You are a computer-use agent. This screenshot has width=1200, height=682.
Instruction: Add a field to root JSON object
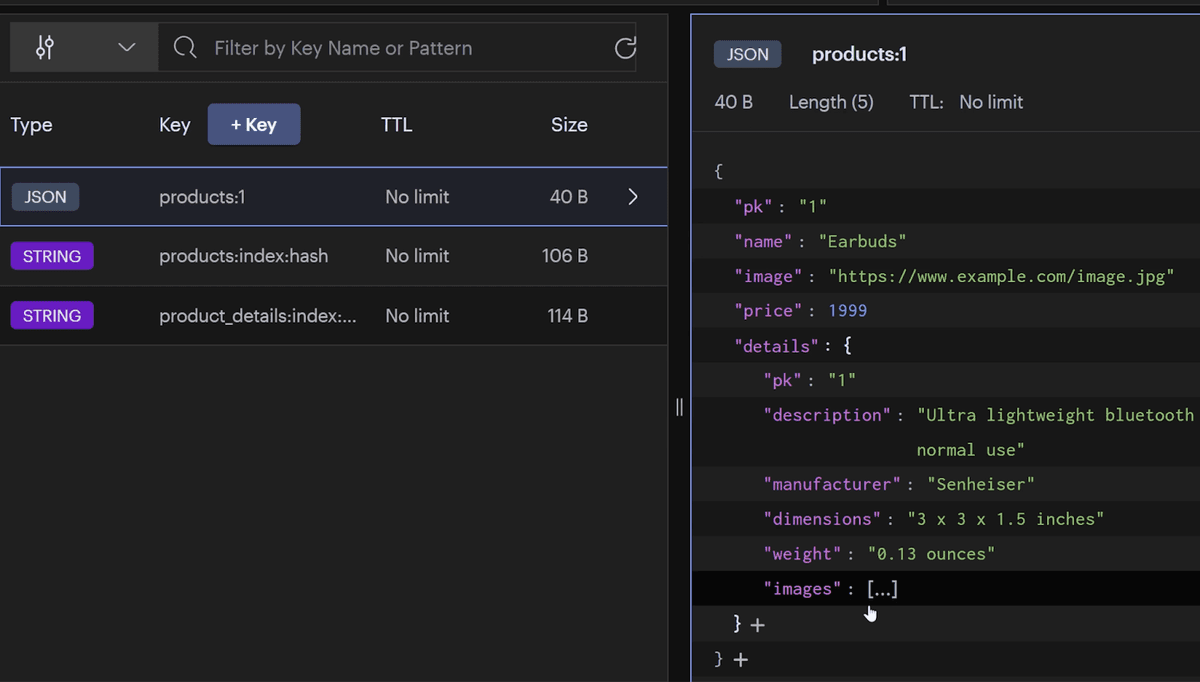pos(740,660)
